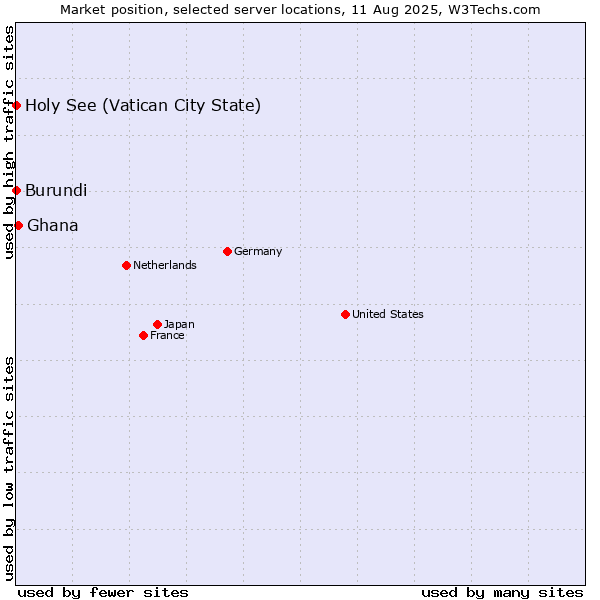Select the Netherlands data point
The width and height of the screenshot is (600, 600).
point(127,266)
